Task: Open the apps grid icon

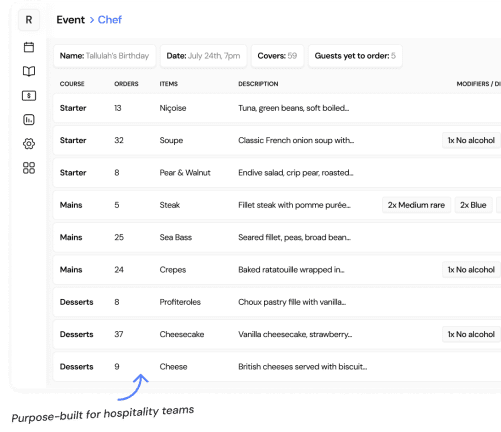Action: [x=29, y=168]
